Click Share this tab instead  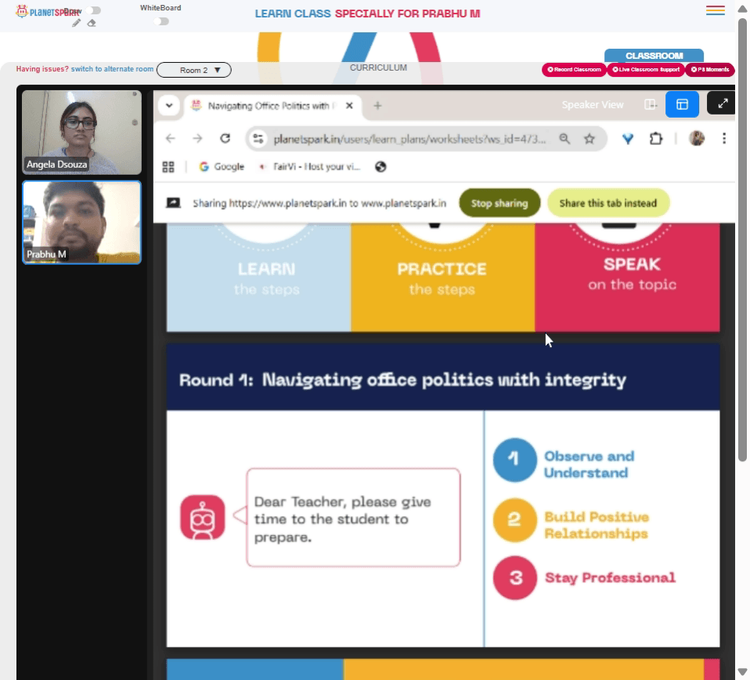pos(608,203)
